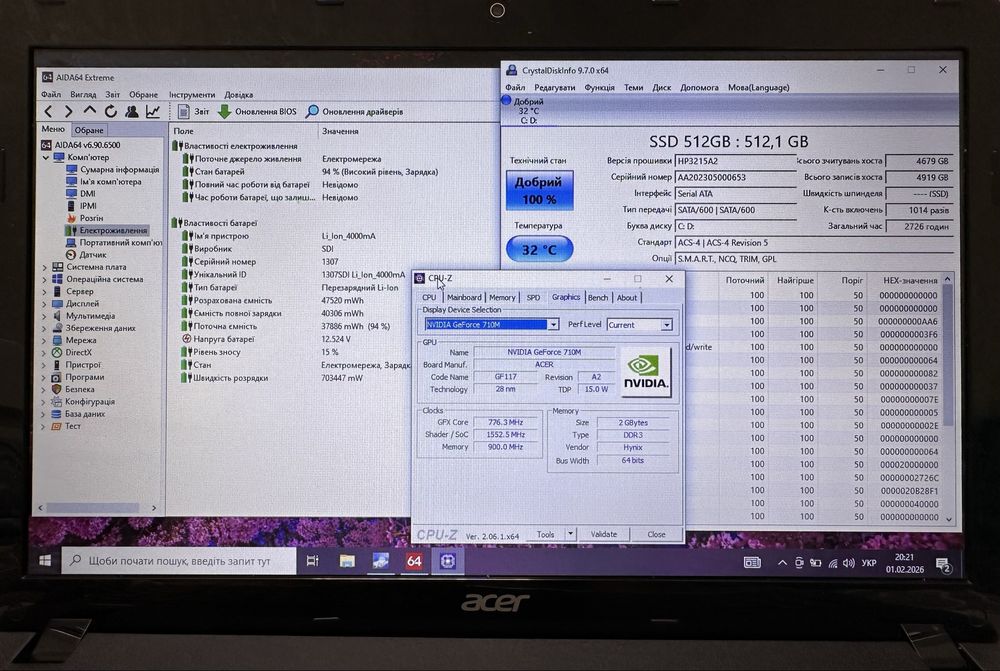Open Мова(Language) menu in CrystalDiskInfo

point(758,87)
